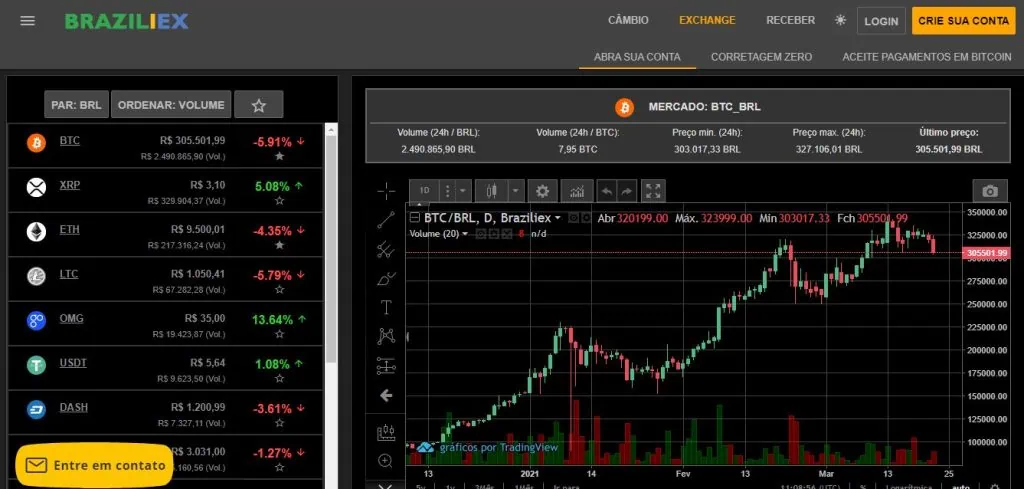Image resolution: width=1024 pixels, height=489 pixels.
Task: Go to the CÂMBIO menu
Action: click(x=628, y=20)
